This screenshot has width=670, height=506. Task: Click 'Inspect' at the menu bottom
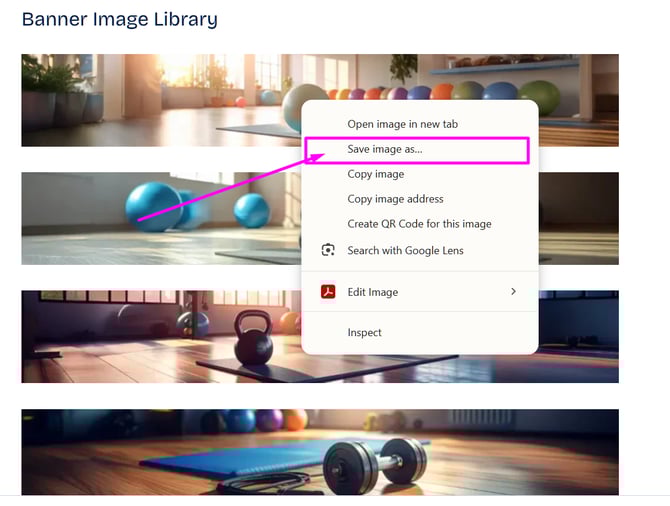click(x=364, y=332)
